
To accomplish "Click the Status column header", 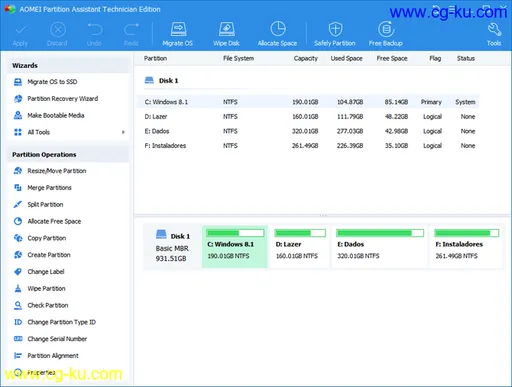I will (x=466, y=58).
